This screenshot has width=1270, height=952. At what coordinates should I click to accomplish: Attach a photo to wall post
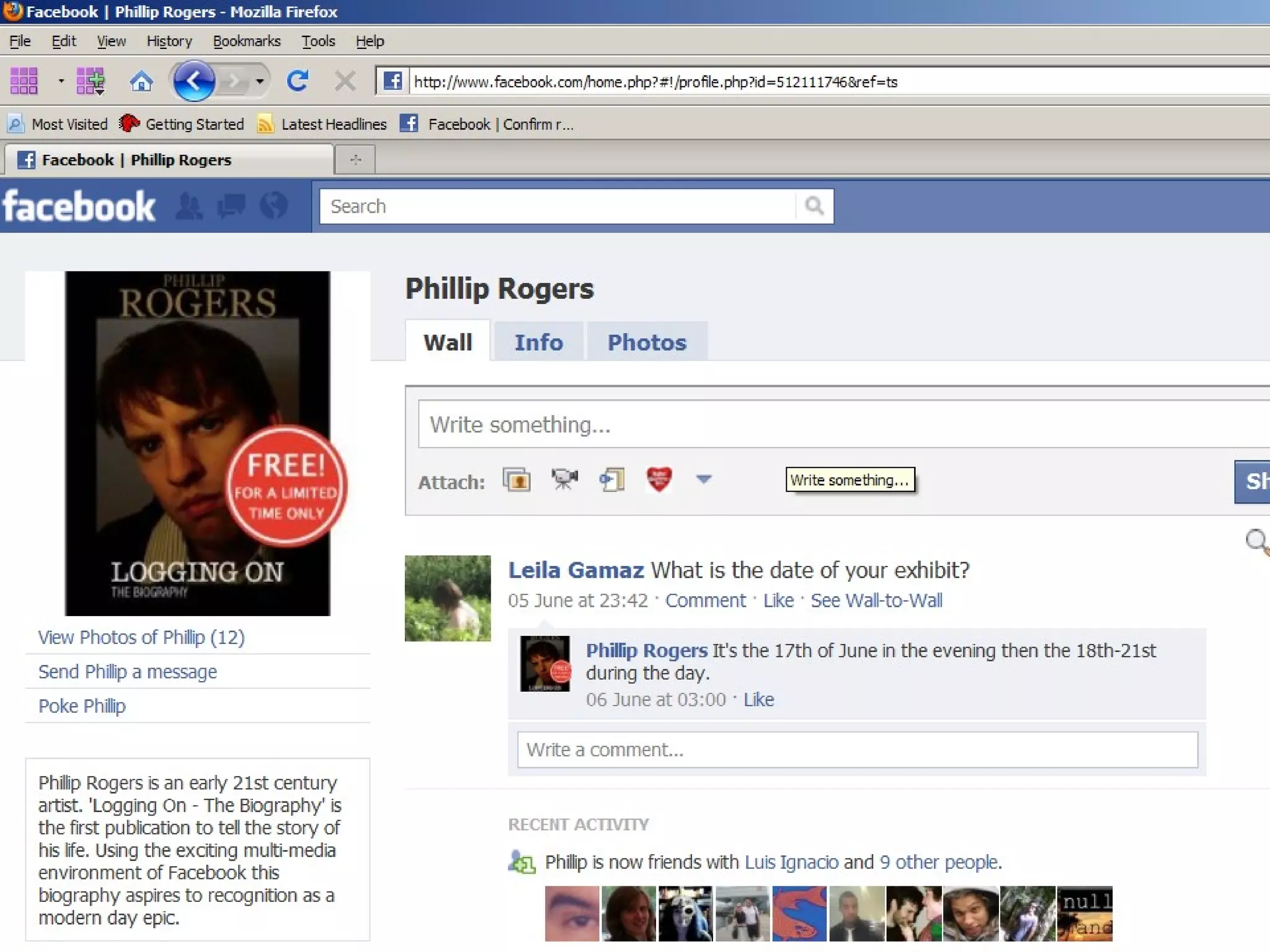tap(517, 480)
